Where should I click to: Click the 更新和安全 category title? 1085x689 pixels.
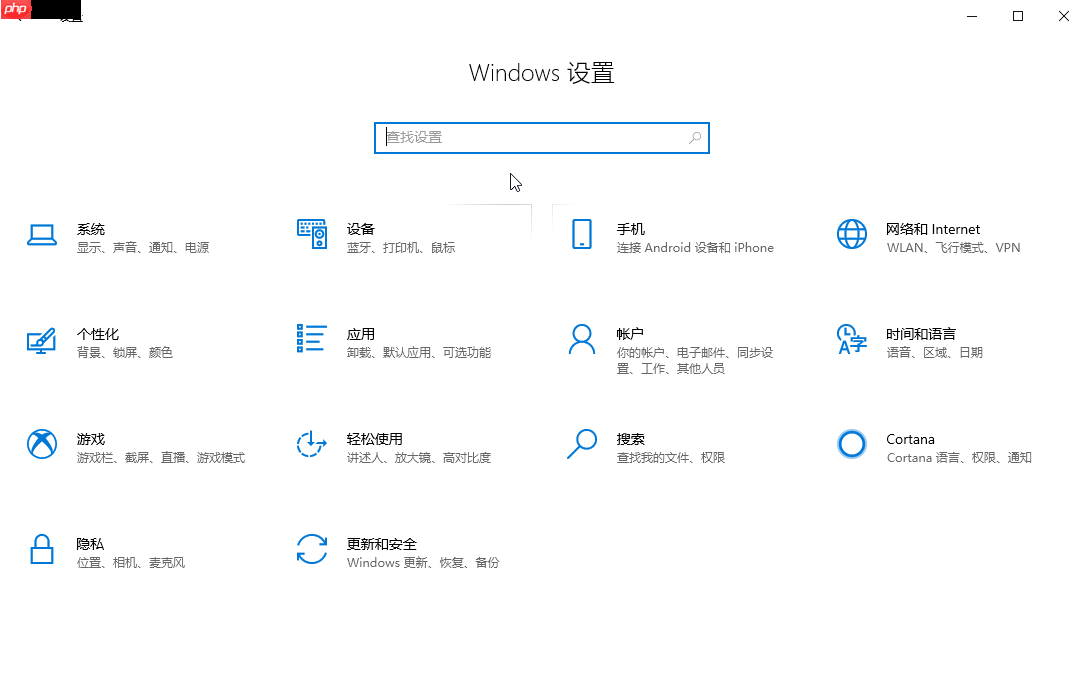pos(381,544)
